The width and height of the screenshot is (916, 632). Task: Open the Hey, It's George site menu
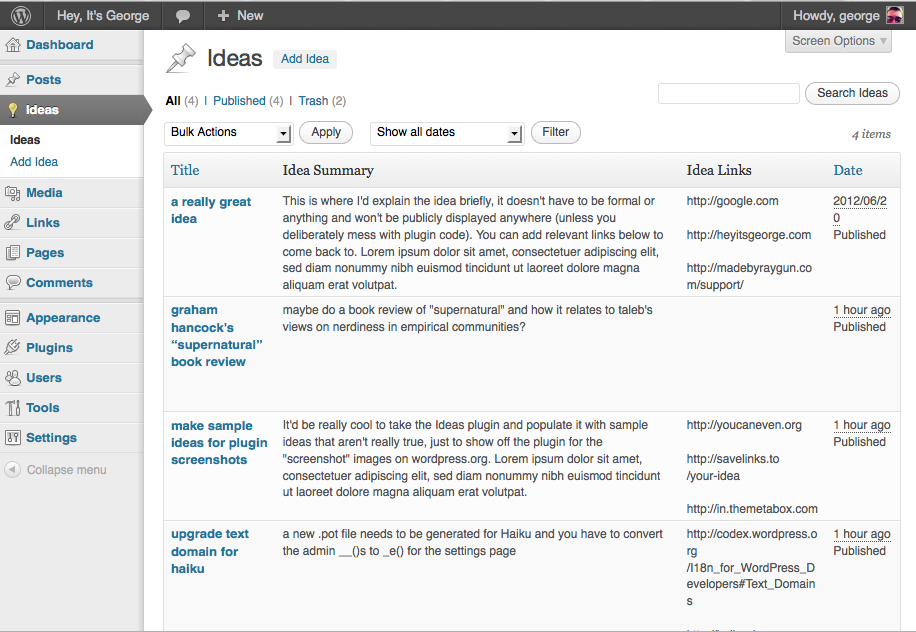(103, 16)
